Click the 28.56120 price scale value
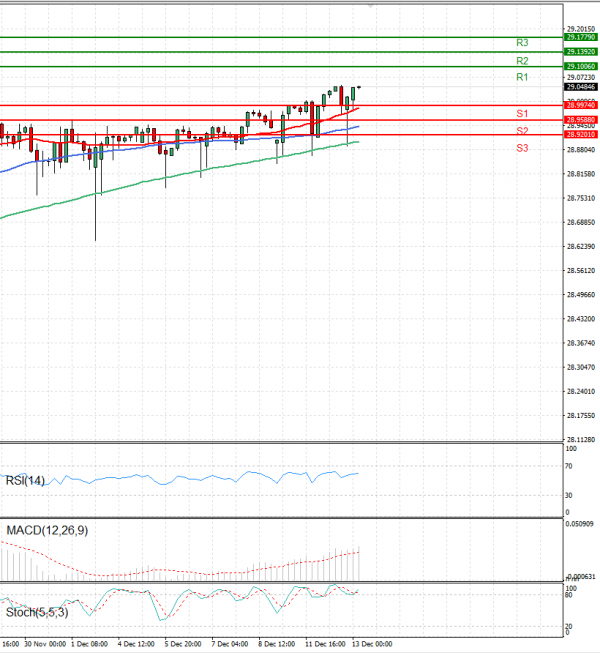This screenshot has width=600, height=653. [581, 271]
